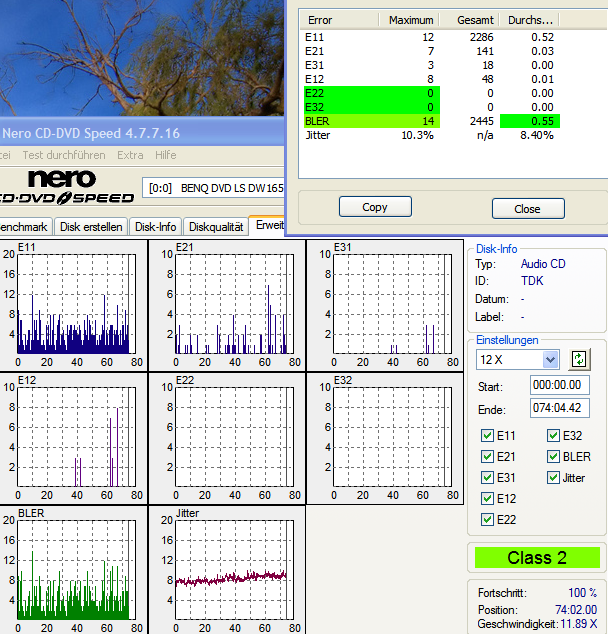Open the Hilfe menu
The image size is (608, 634).
coord(165,155)
